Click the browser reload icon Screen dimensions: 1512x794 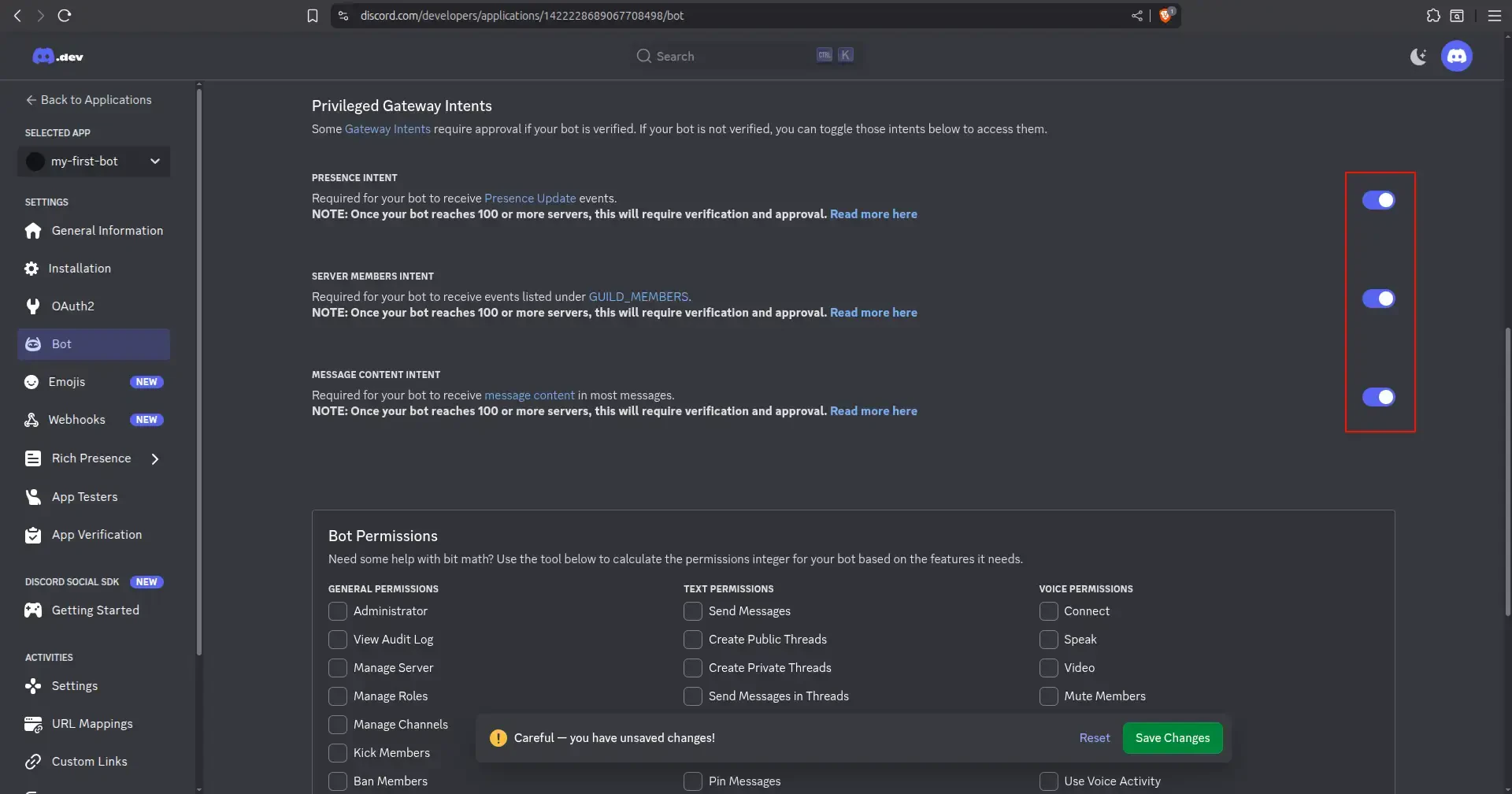[65, 16]
